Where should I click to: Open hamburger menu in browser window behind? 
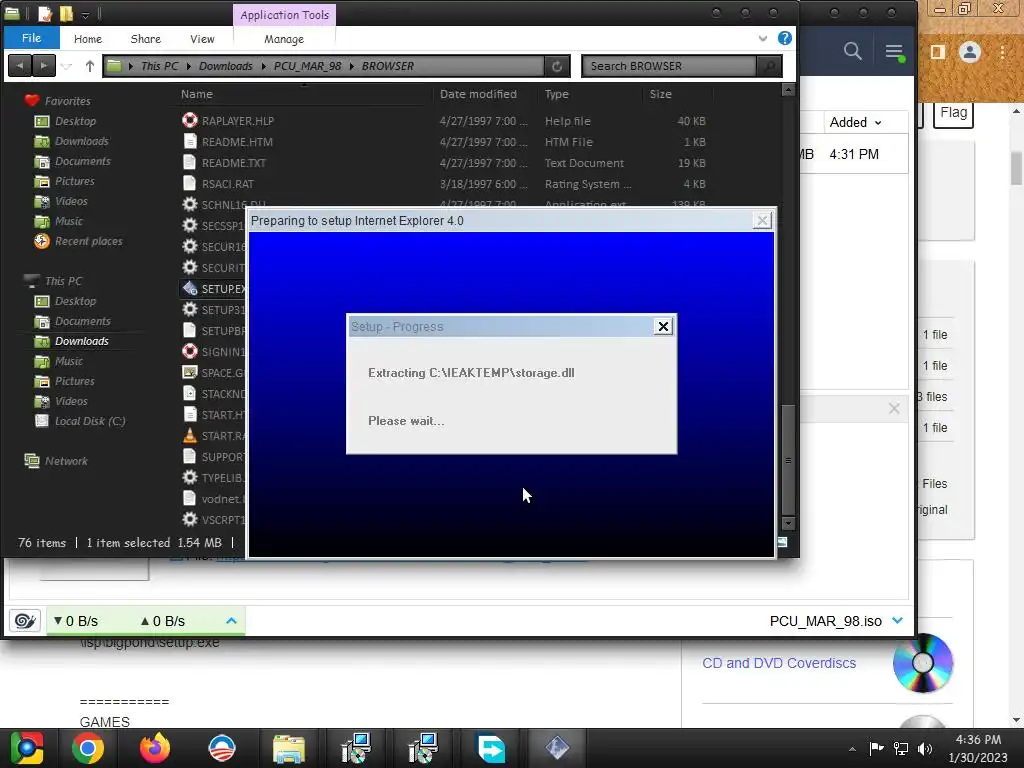[894, 52]
